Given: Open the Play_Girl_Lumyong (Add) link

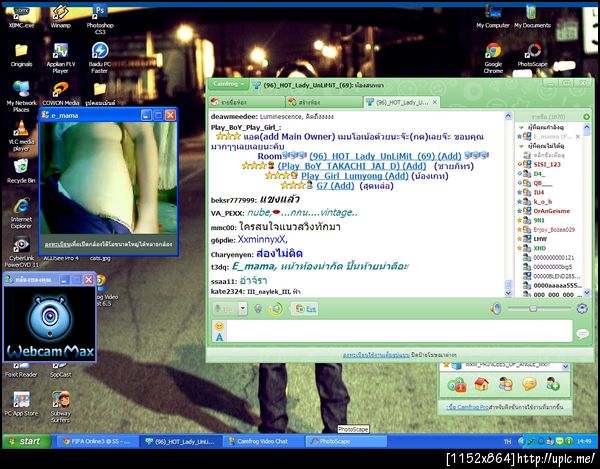Looking at the screenshot, I should click(x=354, y=176).
